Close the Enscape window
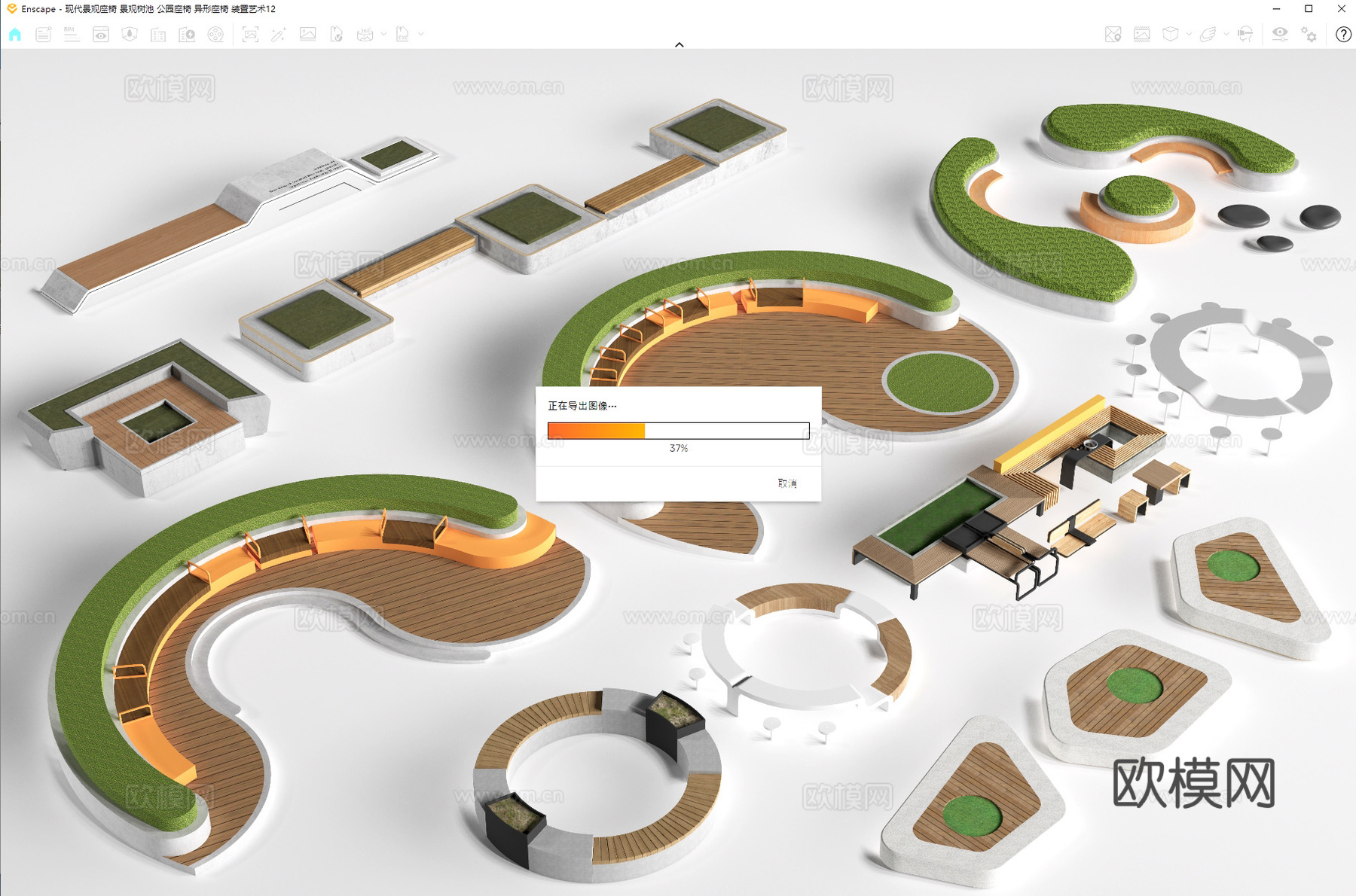Image resolution: width=1356 pixels, height=896 pixels. click(1341, 9)
